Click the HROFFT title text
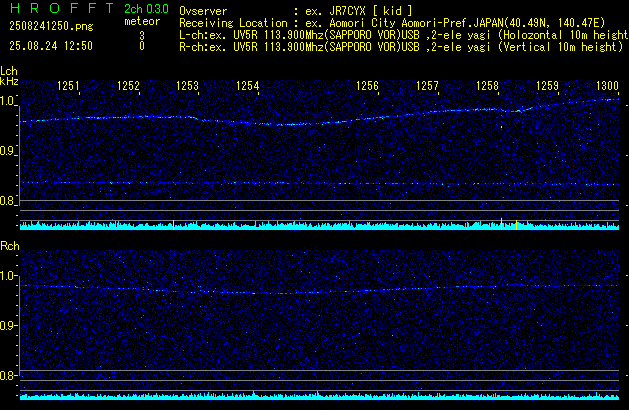This screenshot has height=410, width=629. click(x=62, y=8)
